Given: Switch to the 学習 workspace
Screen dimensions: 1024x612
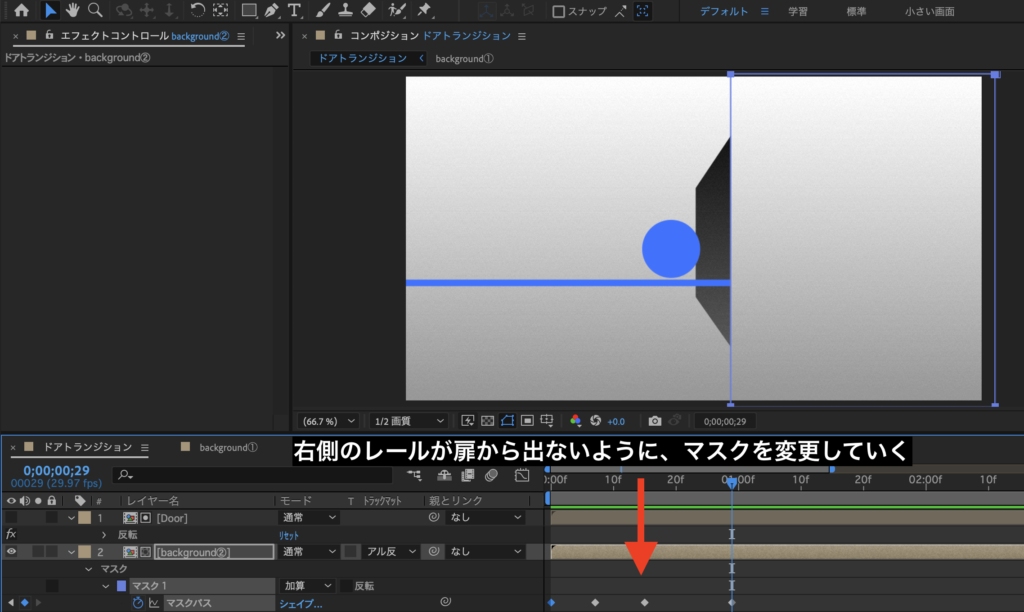Looking at the screenshot, I should (x=798, y=12).
